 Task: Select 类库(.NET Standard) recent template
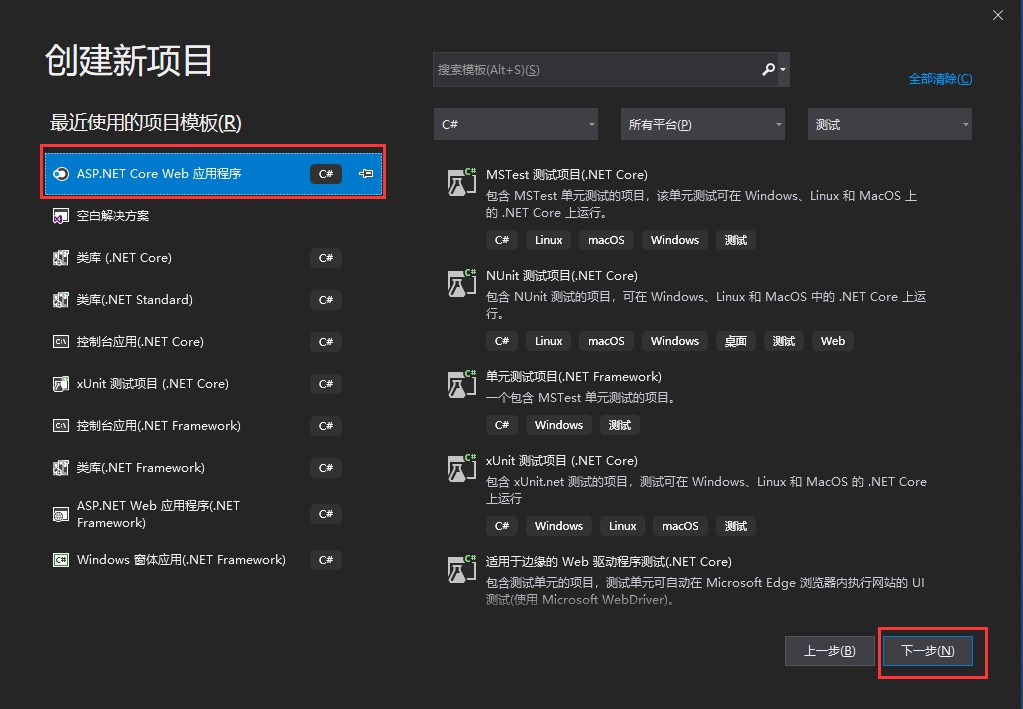[213, 299]
